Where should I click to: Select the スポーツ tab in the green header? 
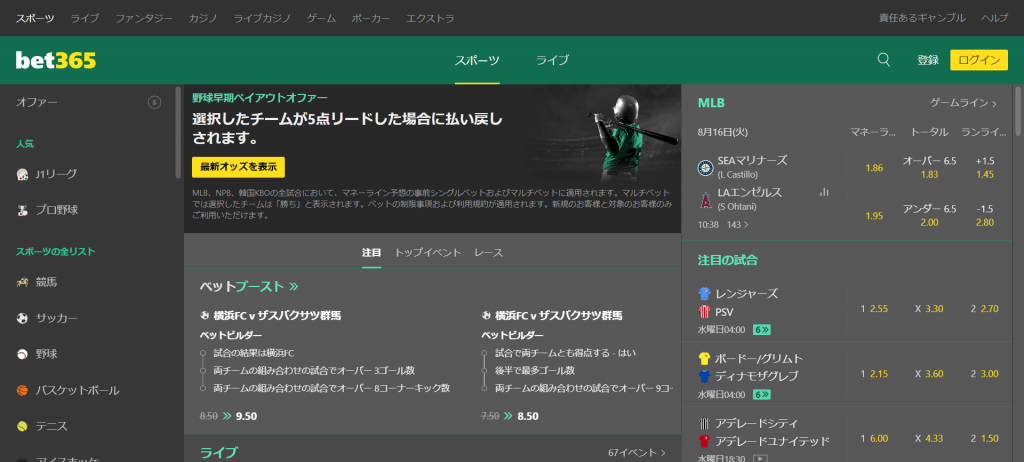coord(477,60)
